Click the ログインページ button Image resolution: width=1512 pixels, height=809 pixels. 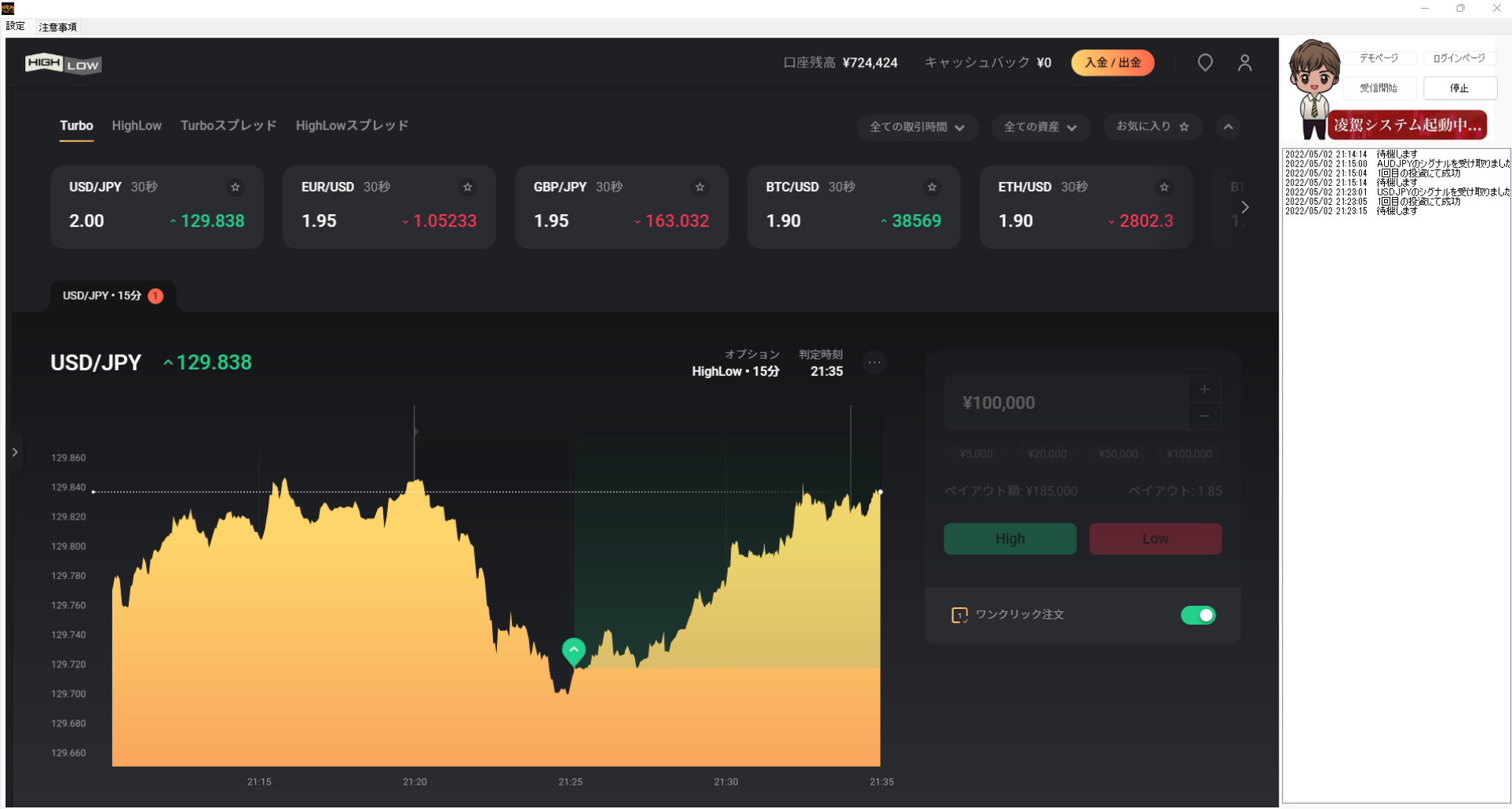point(1459,58)
